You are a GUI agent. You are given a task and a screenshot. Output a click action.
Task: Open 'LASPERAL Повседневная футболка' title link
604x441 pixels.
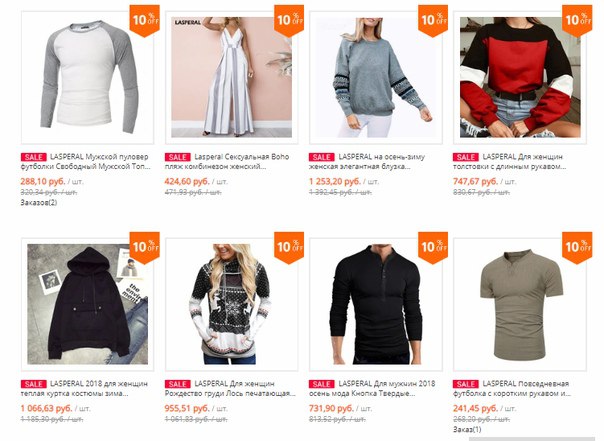pos(512,389)
